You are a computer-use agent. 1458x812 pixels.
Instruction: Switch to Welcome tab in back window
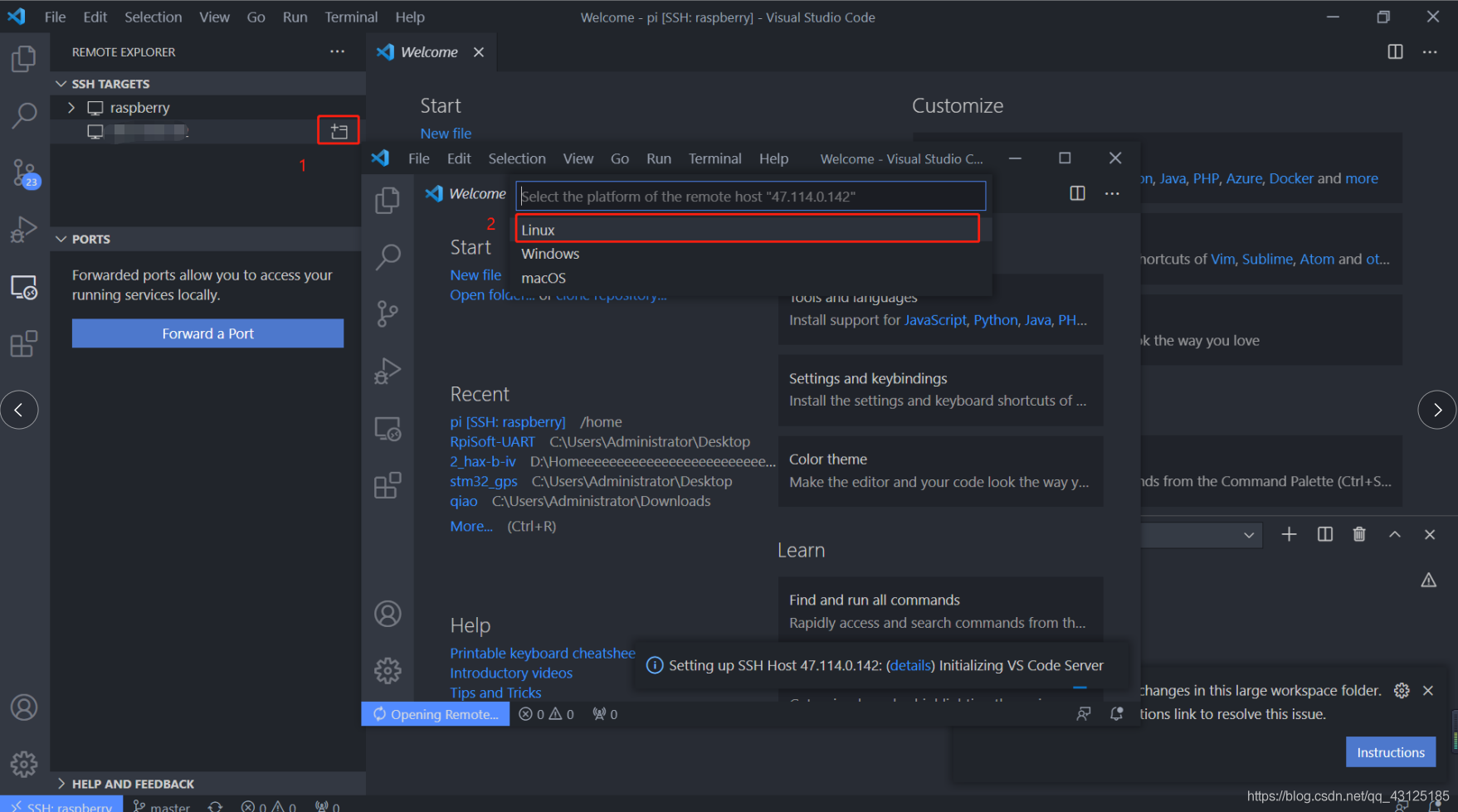[x=429, y=51]
